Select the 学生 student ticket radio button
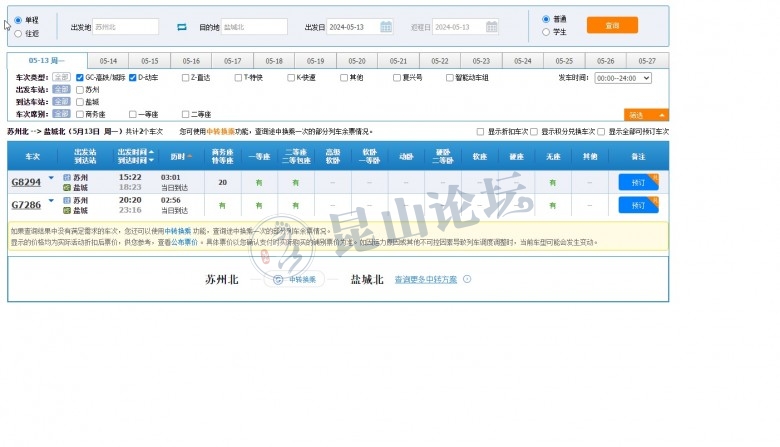The height and width of the screenshot is (447, 780). click(546, 32)
